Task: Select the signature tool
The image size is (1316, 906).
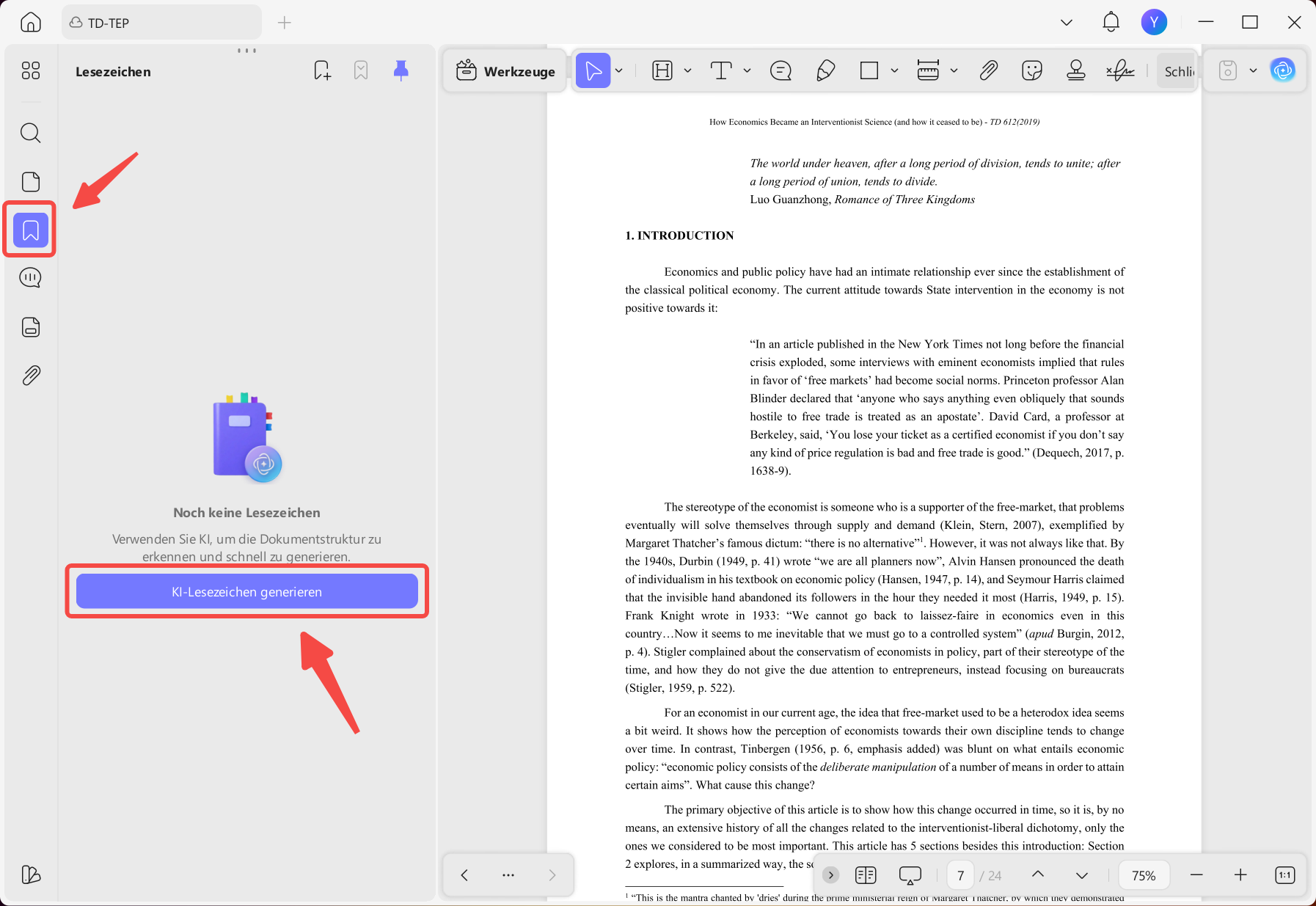Action: pyautogui.click(x=1121, y=70)
